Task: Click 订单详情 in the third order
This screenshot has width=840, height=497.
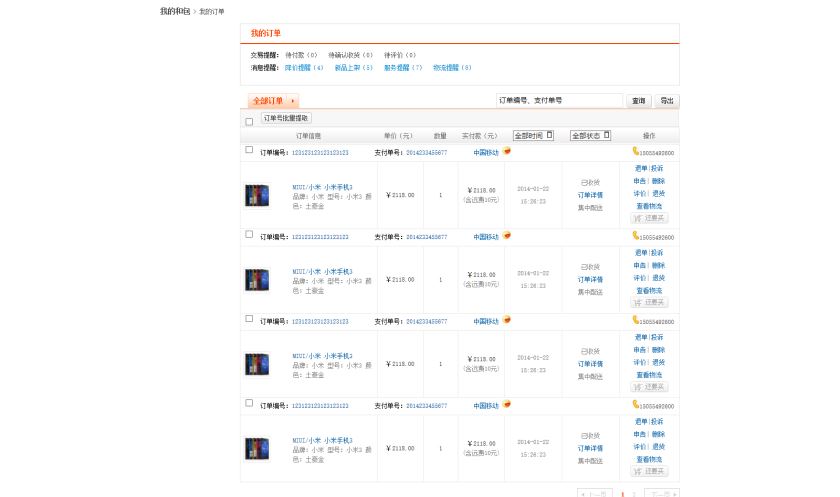Action: 590,364
